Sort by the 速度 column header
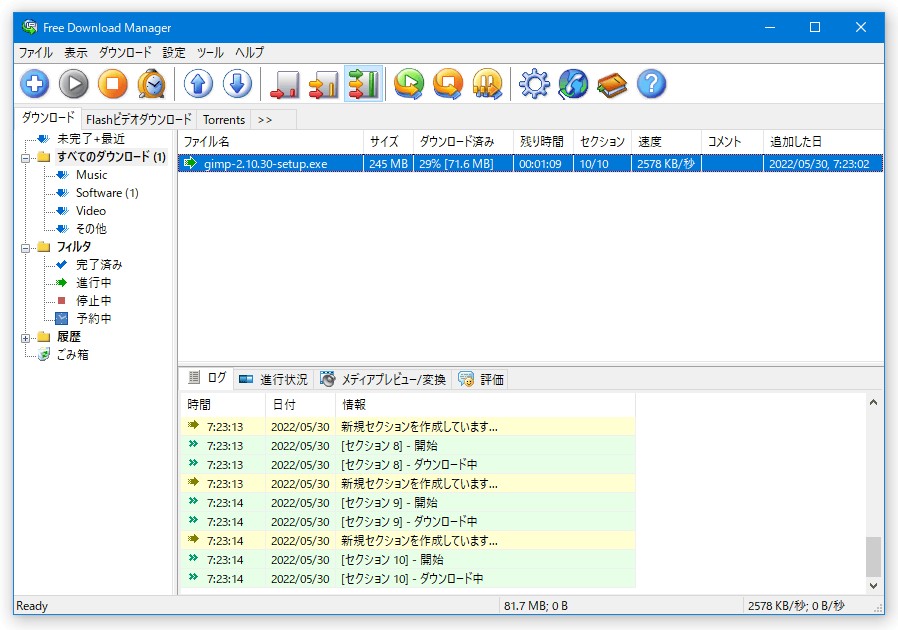898x630 pixels. 666,141
